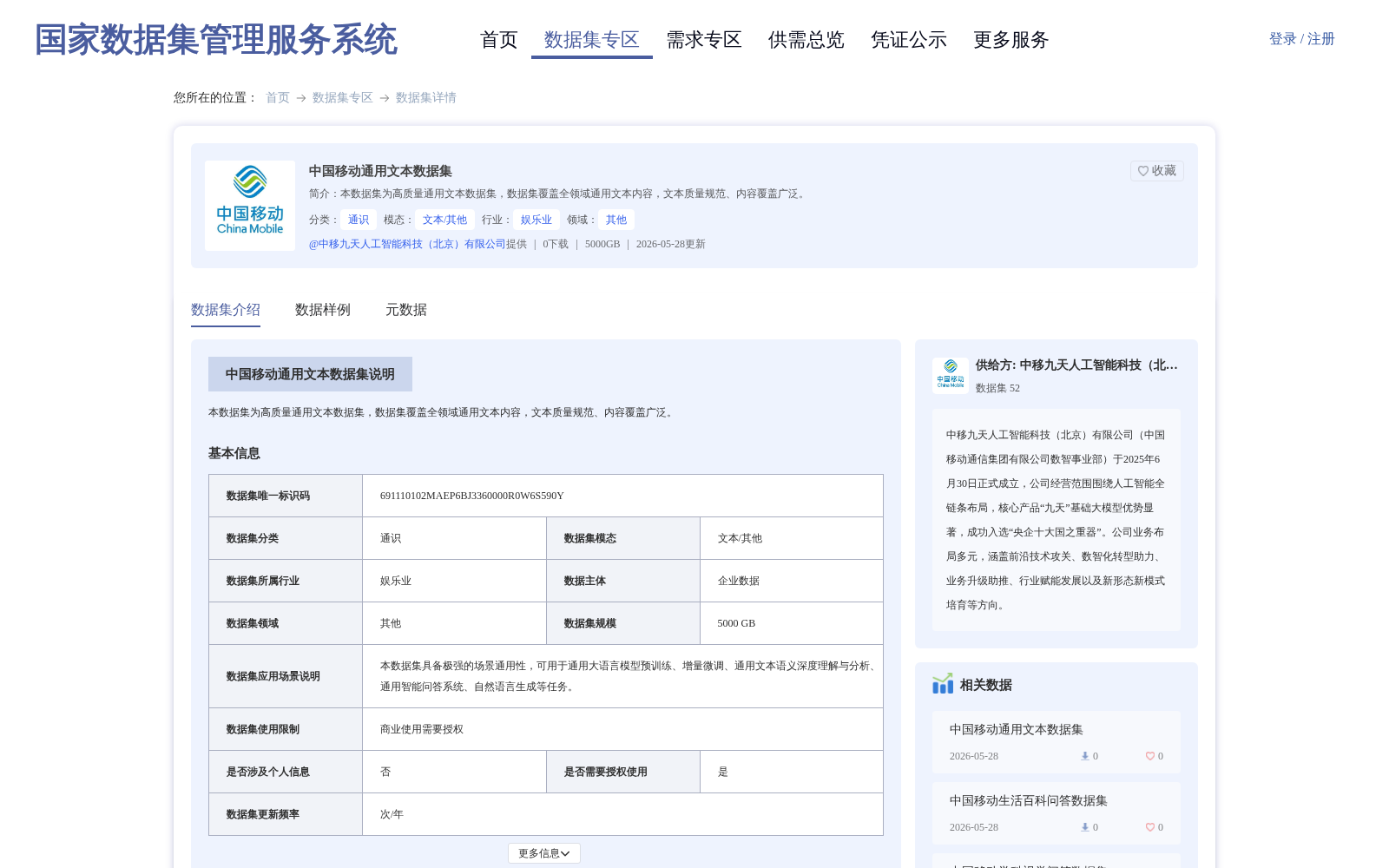
Task: Click the heart icon in 收藏 button
Action: click(1142, 171)
